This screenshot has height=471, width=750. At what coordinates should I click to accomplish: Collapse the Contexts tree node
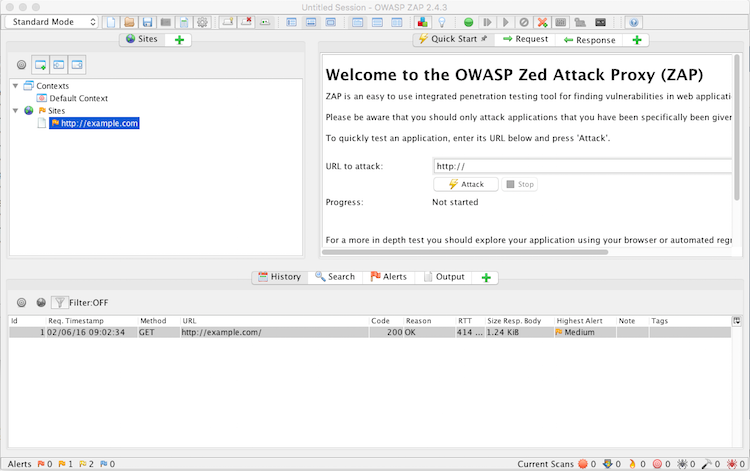(x=15, y=86)
